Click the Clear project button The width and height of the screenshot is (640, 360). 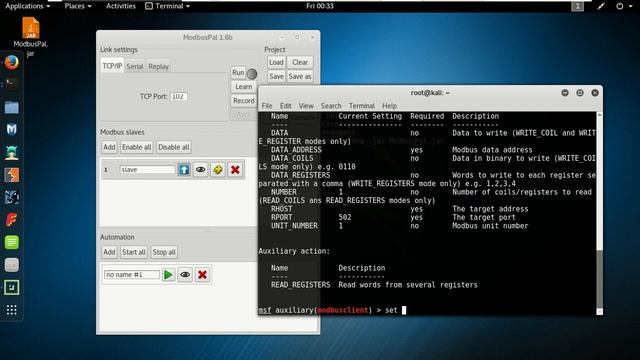(x=300, y=62)
